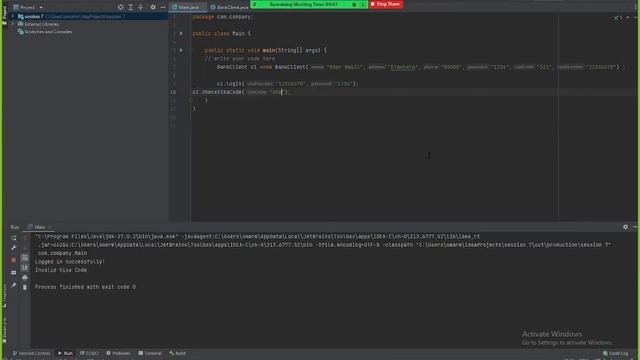Click the BankClient c1 = new line
The height and width of the screenshot is (360, 640).
420,67
